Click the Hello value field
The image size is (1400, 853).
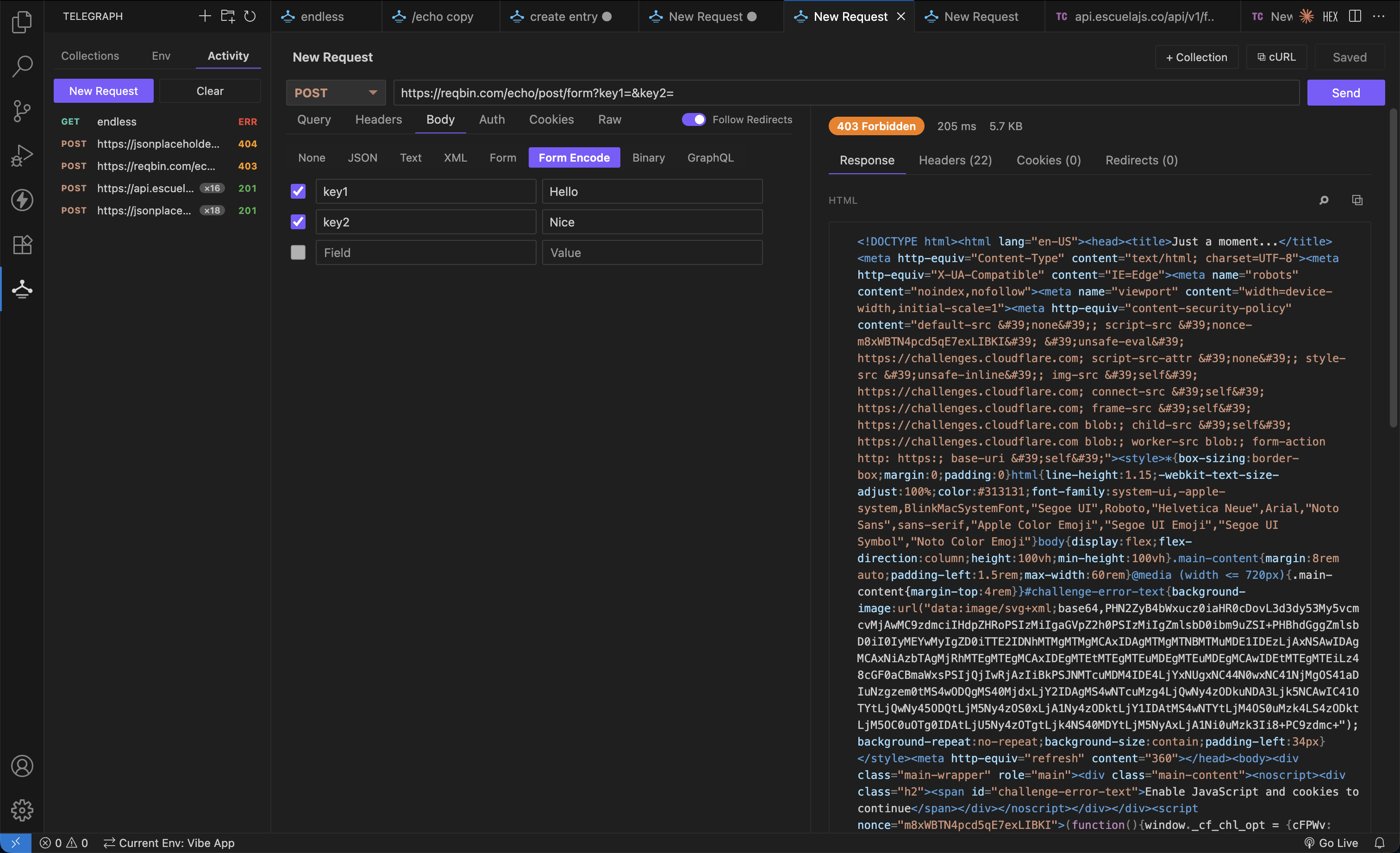tap(652, 192)
